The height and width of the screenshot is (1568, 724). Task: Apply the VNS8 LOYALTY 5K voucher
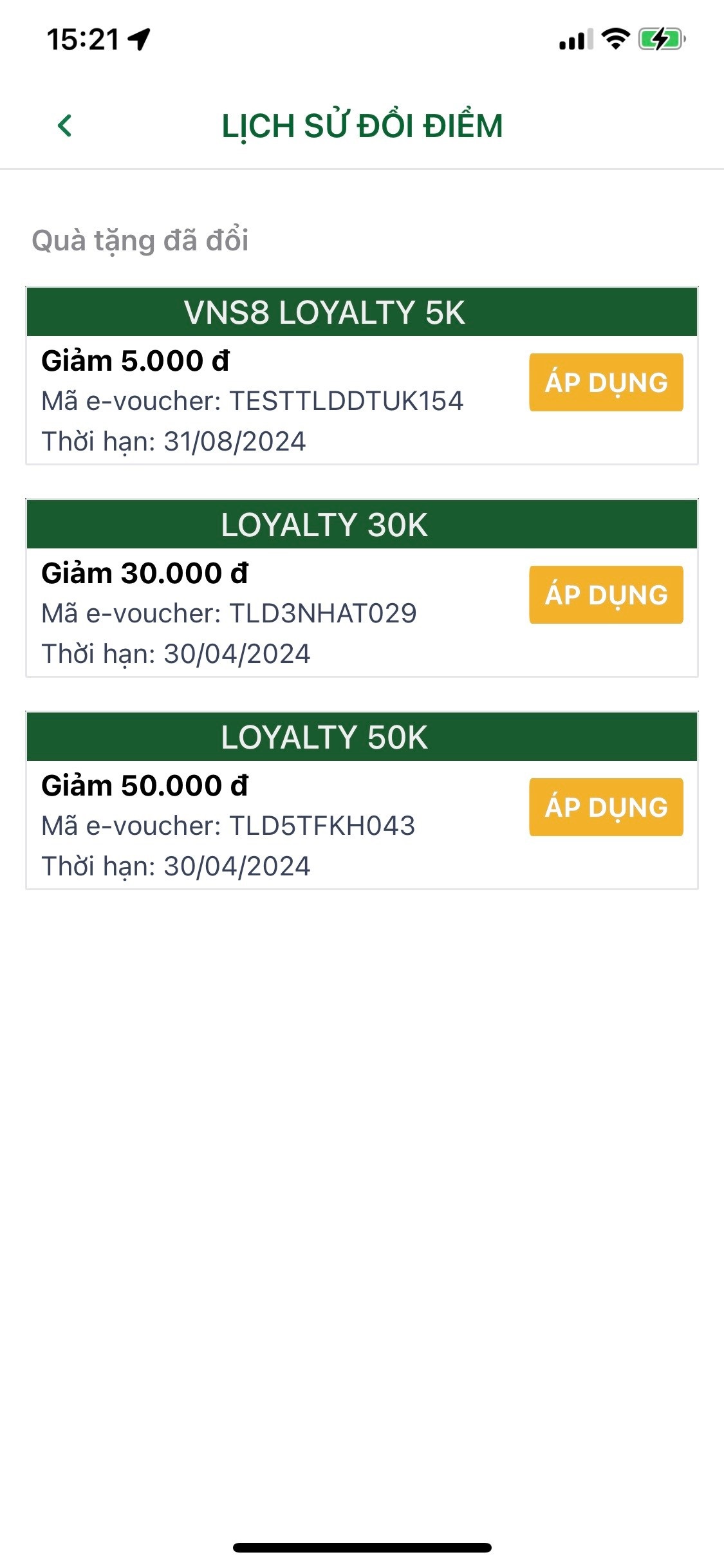(x=606, y=382)
